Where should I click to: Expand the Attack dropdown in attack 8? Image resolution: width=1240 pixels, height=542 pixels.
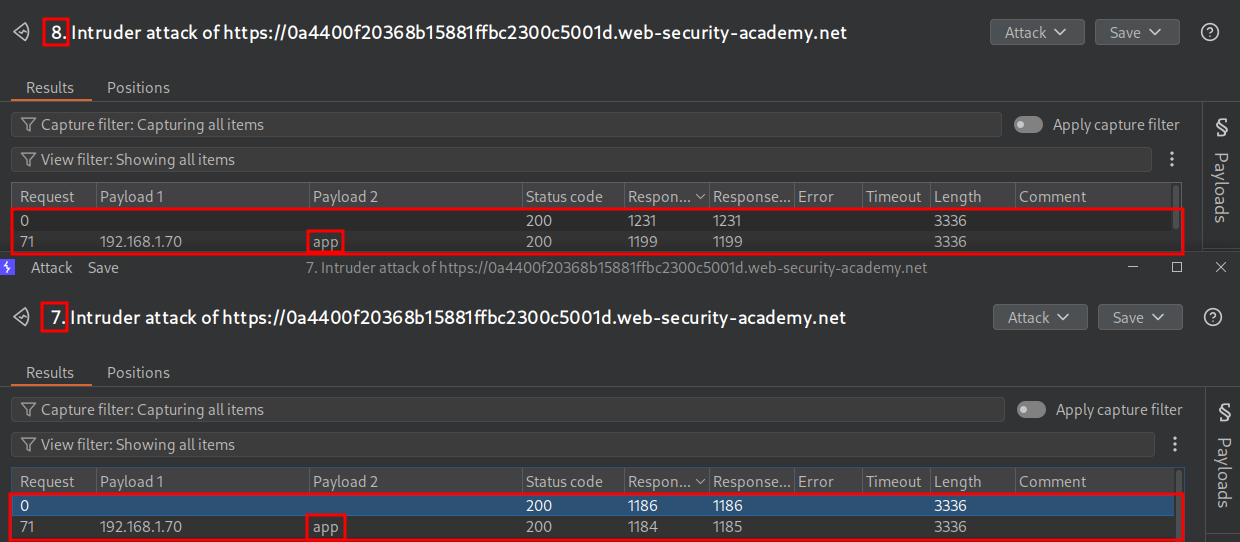1036,32
